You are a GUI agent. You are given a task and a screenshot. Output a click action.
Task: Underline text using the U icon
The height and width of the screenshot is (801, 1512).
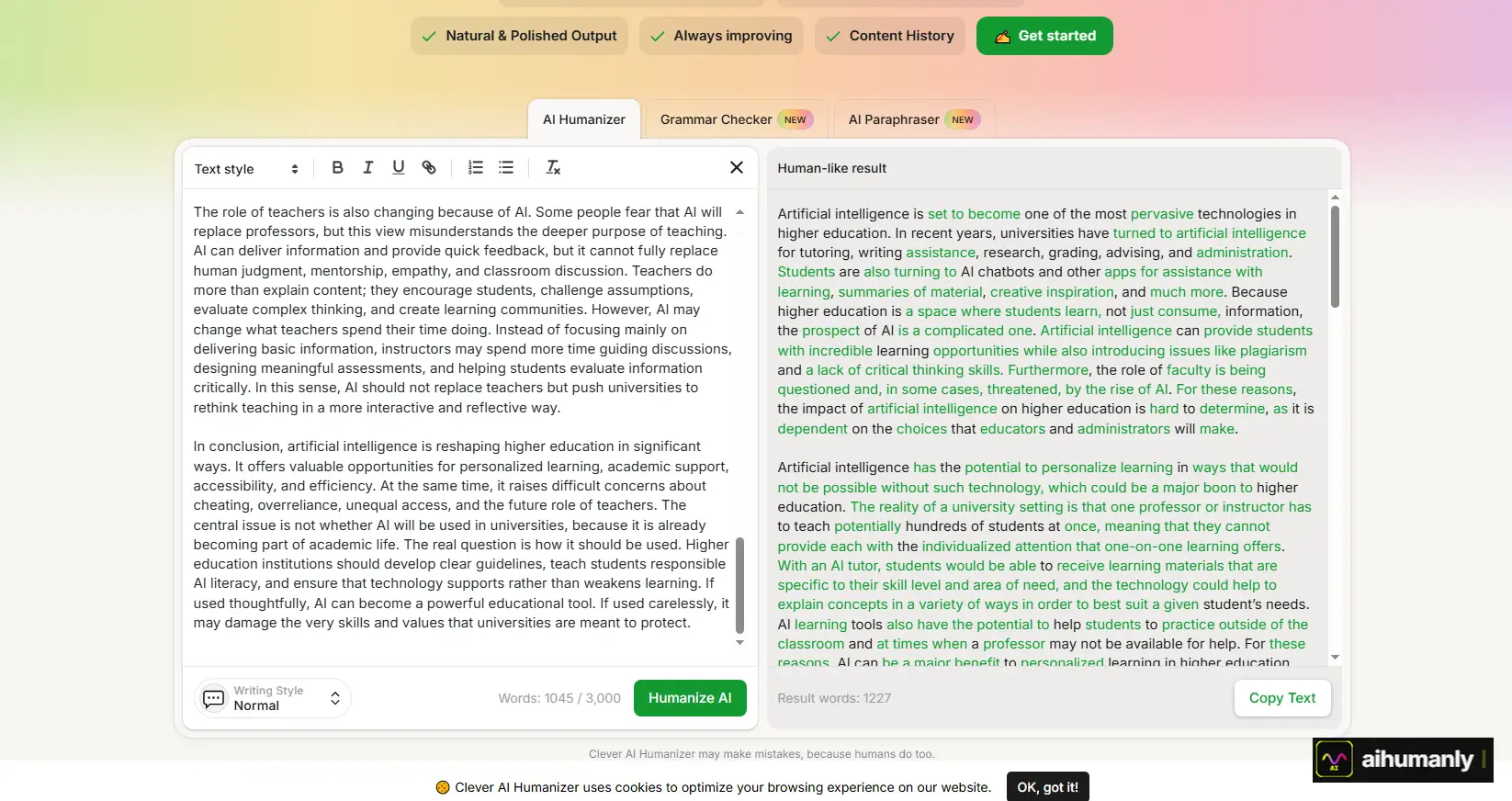click(x=398, y=167)
